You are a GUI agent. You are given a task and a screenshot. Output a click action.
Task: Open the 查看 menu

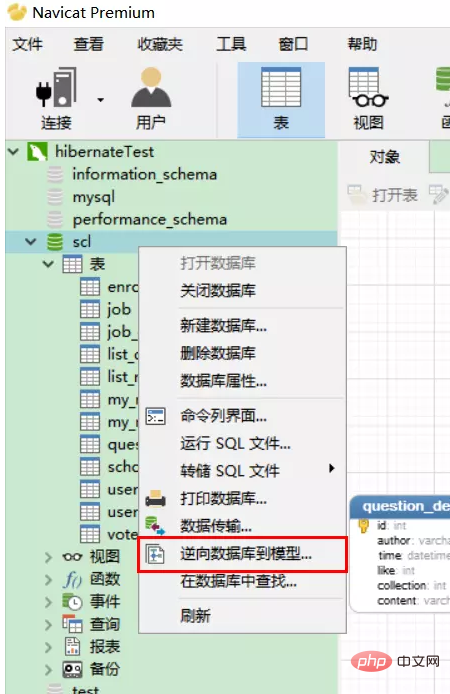tap(88, 44)
